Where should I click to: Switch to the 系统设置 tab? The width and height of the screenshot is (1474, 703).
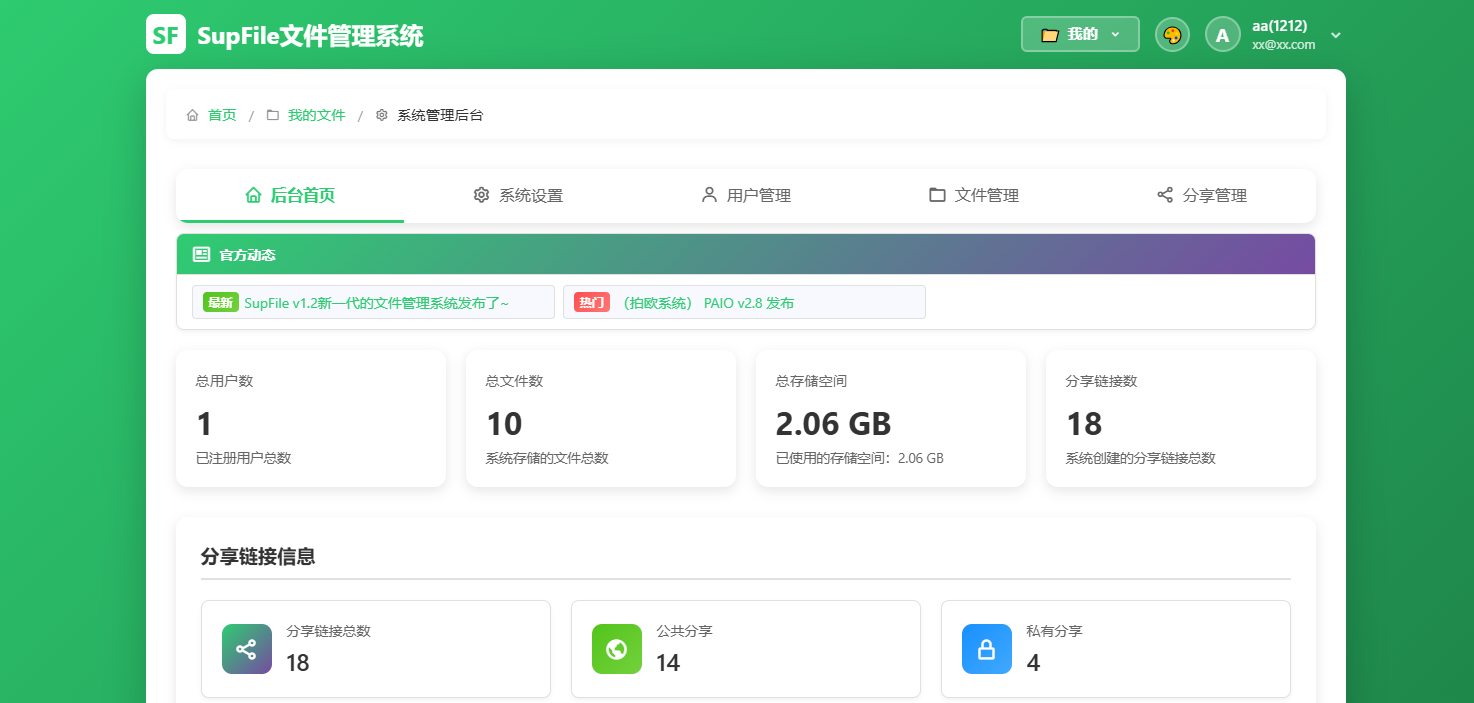coord(518,196)
